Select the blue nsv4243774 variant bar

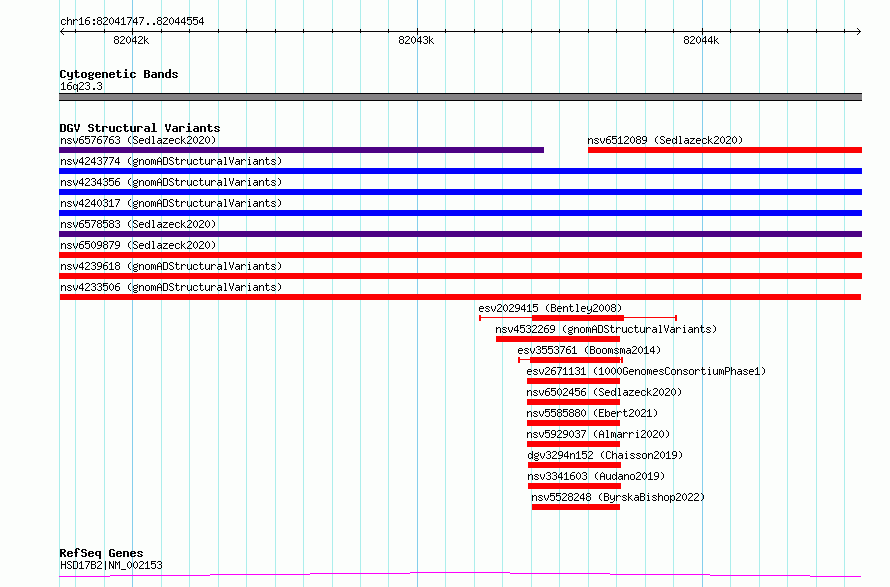click(460, 171)
